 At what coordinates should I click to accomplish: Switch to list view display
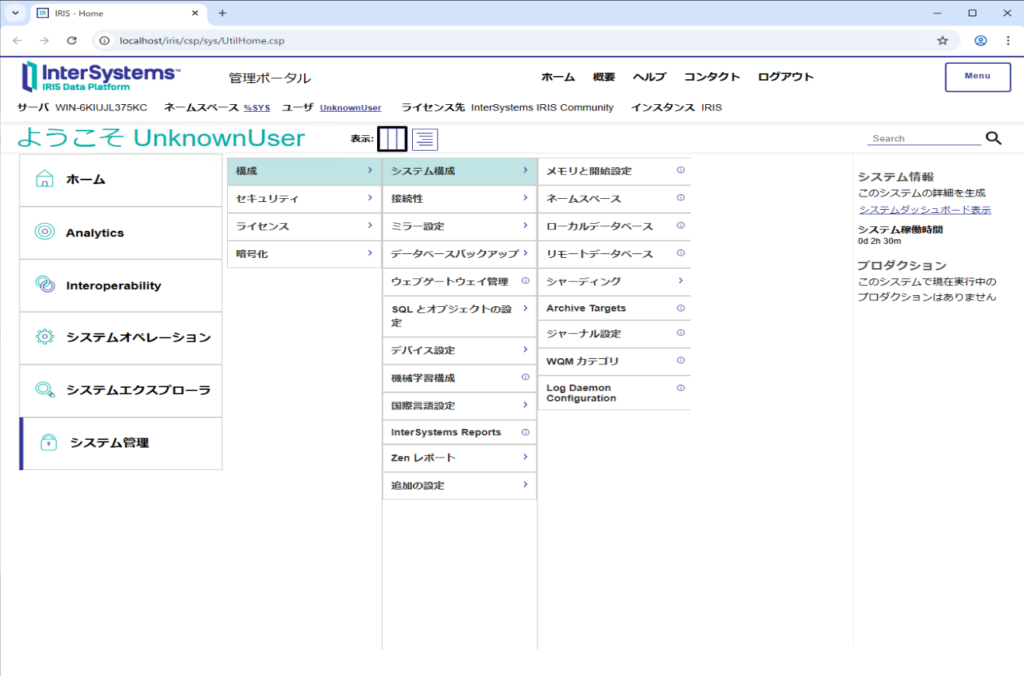(x=425, y=139)
